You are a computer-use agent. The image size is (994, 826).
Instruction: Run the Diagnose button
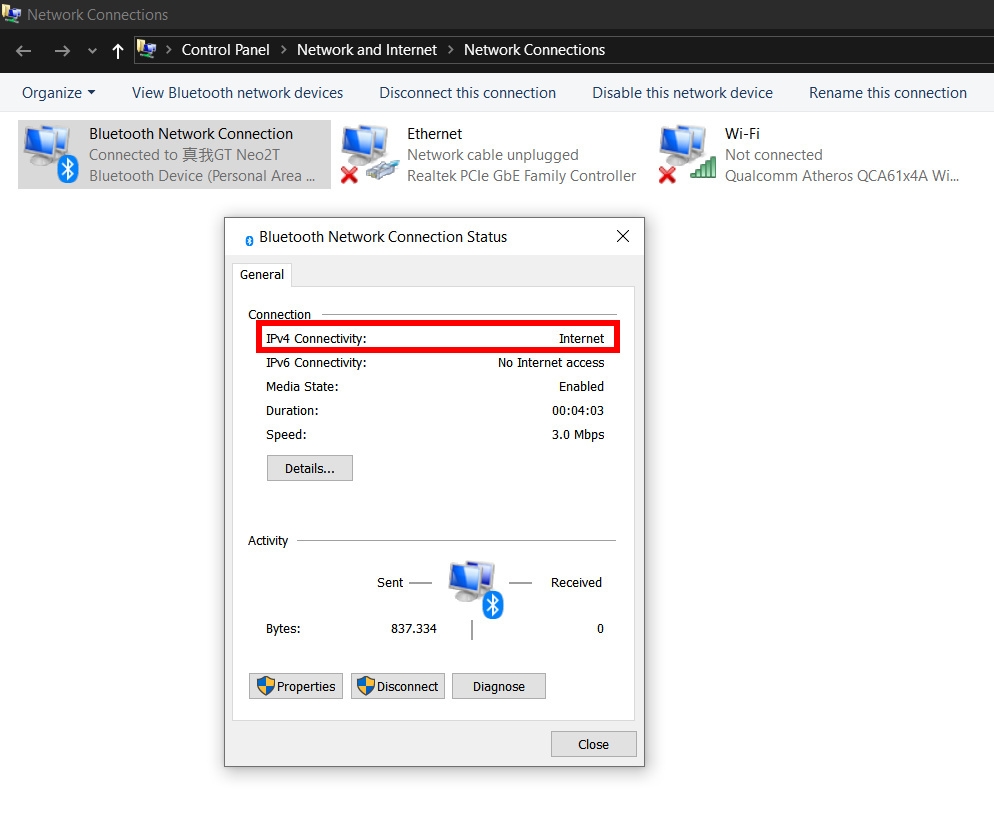point(498,686)
